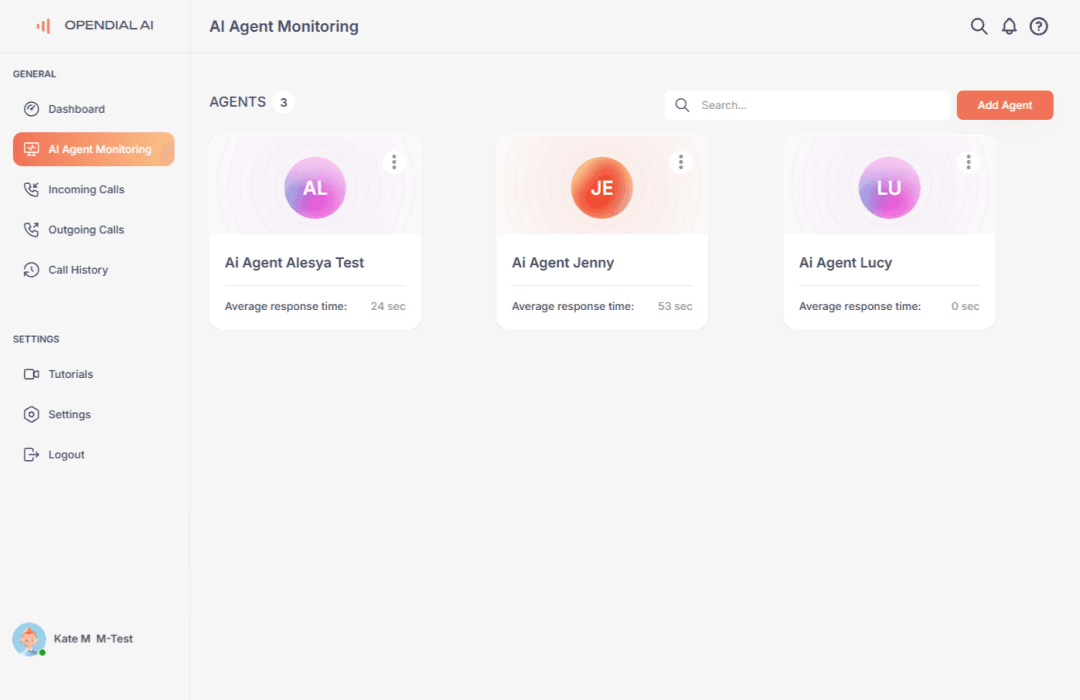Image resolution: width=1080 pixels, height=700 pixels.
Task: Open the global search icon
Action: (x=979, y=26)
